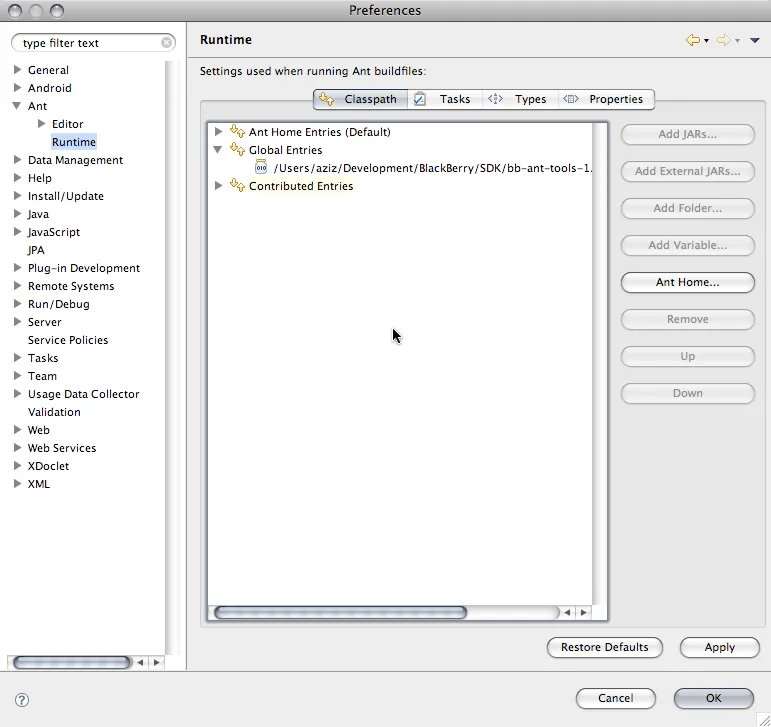771x727 pixels.
Task: Collapse the Global Entries node
Action: [x=218, y=149]
